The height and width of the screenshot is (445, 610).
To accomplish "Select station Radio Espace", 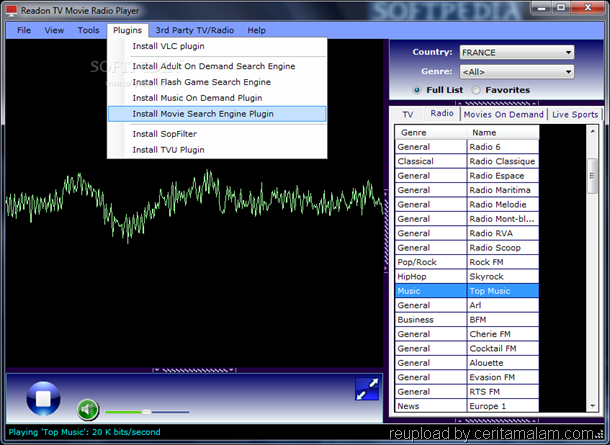I will coord(503,176).
